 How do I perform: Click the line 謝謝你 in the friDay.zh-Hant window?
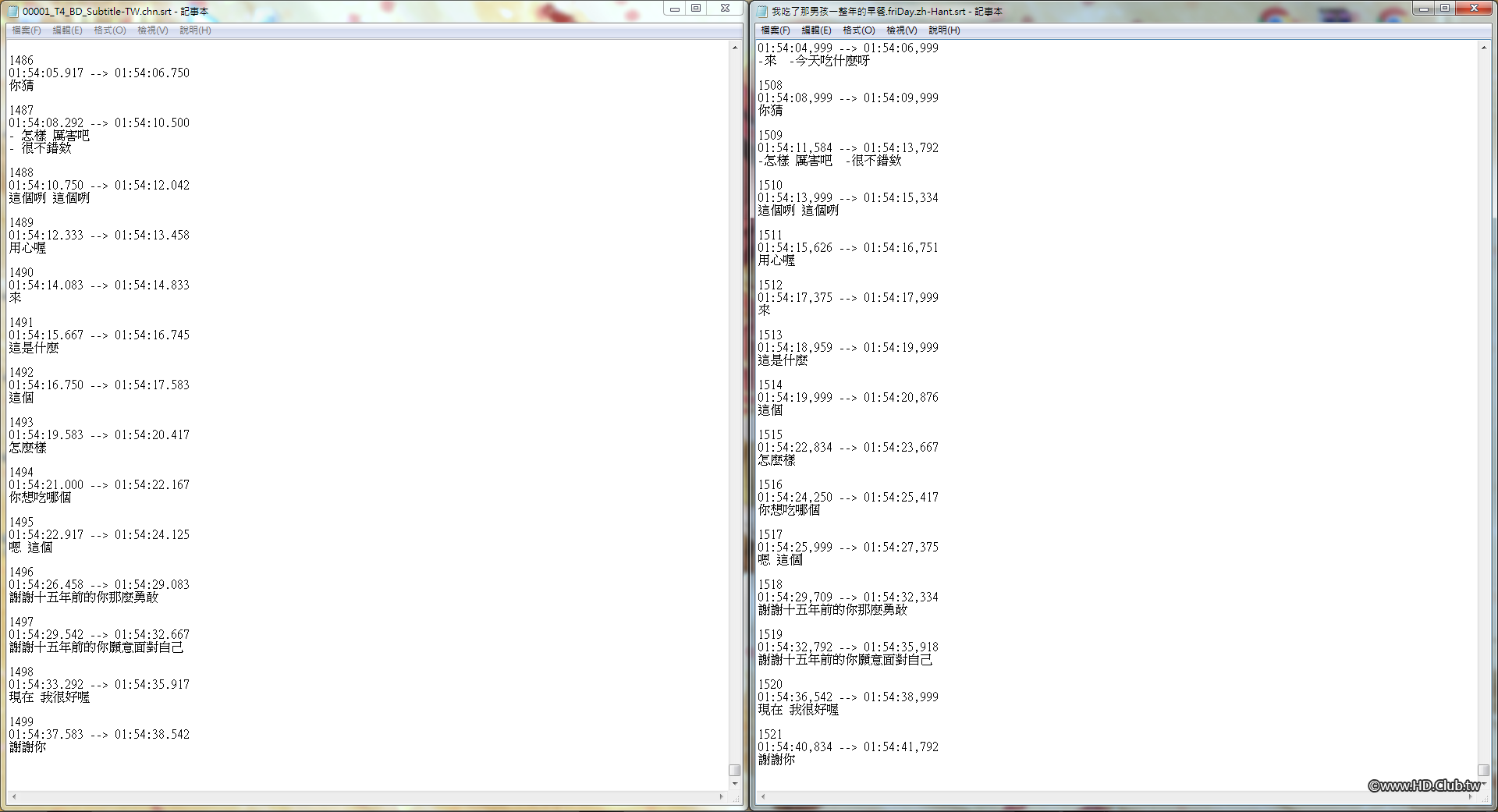coord(776,759)
